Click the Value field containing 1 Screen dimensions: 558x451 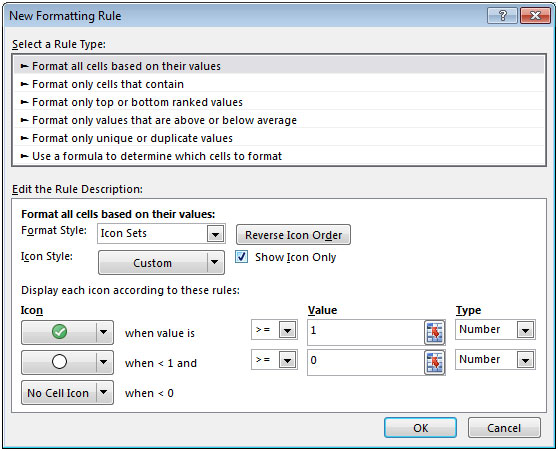tap(366, 332)
